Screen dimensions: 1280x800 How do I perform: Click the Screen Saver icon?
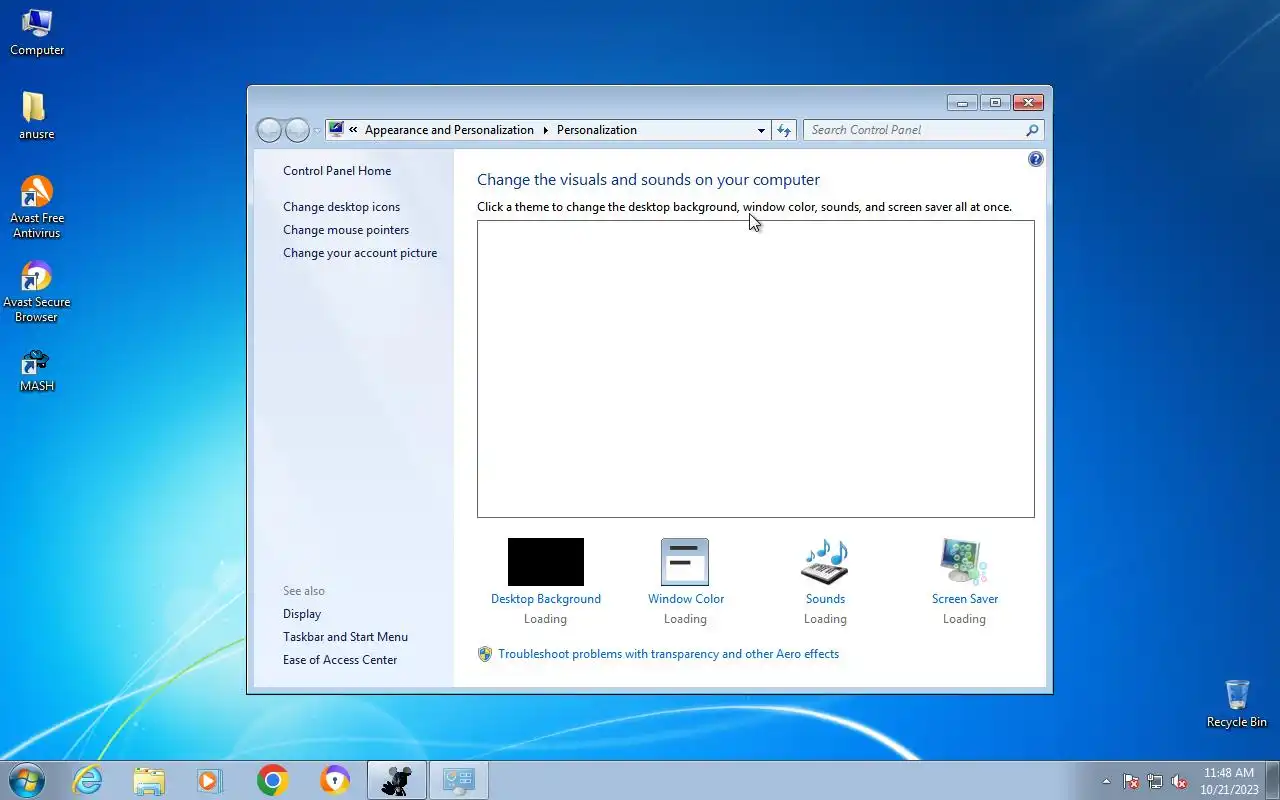pos(964,562)
